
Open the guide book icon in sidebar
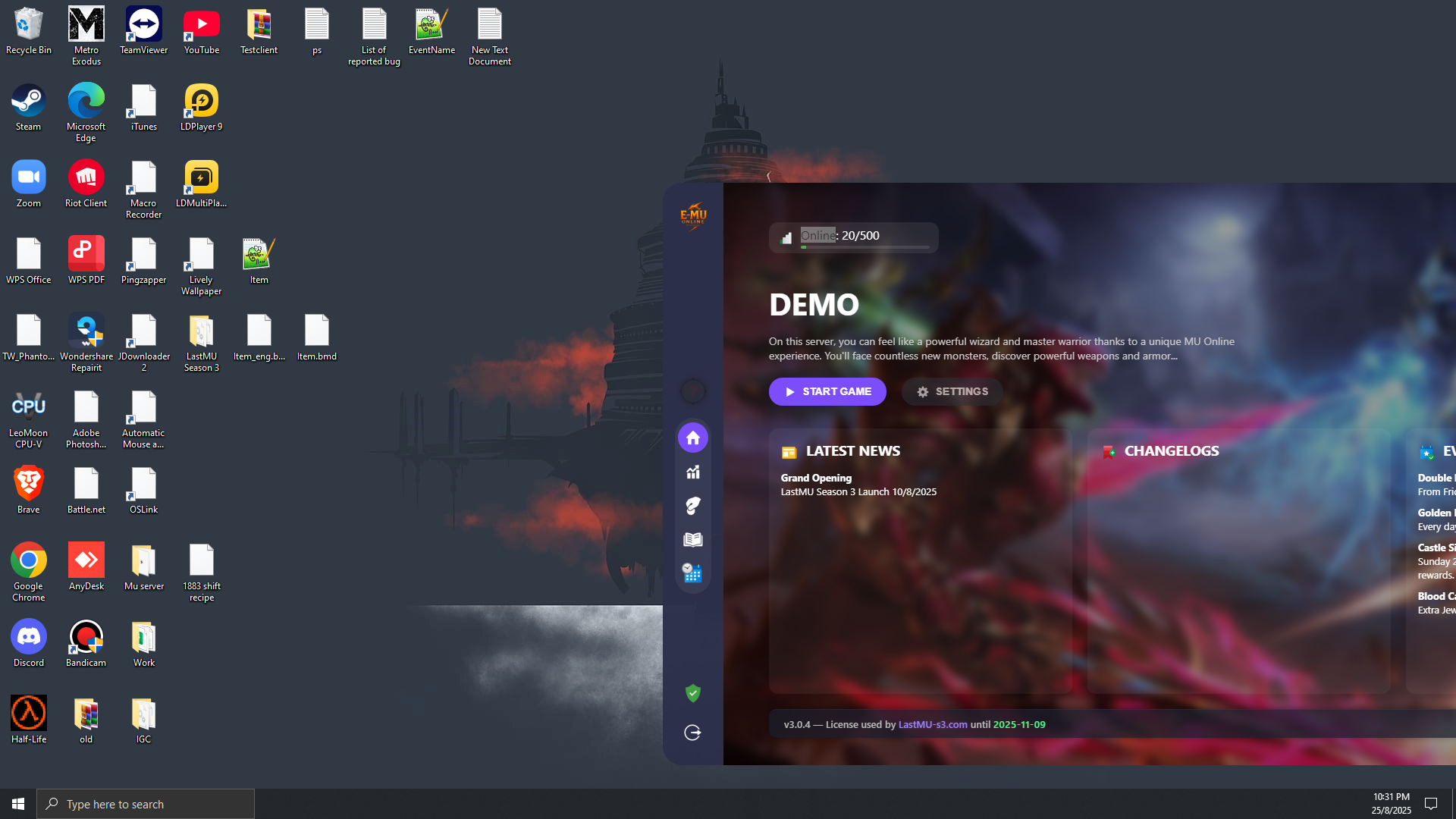pyautogui.click(x=692, y=539)
